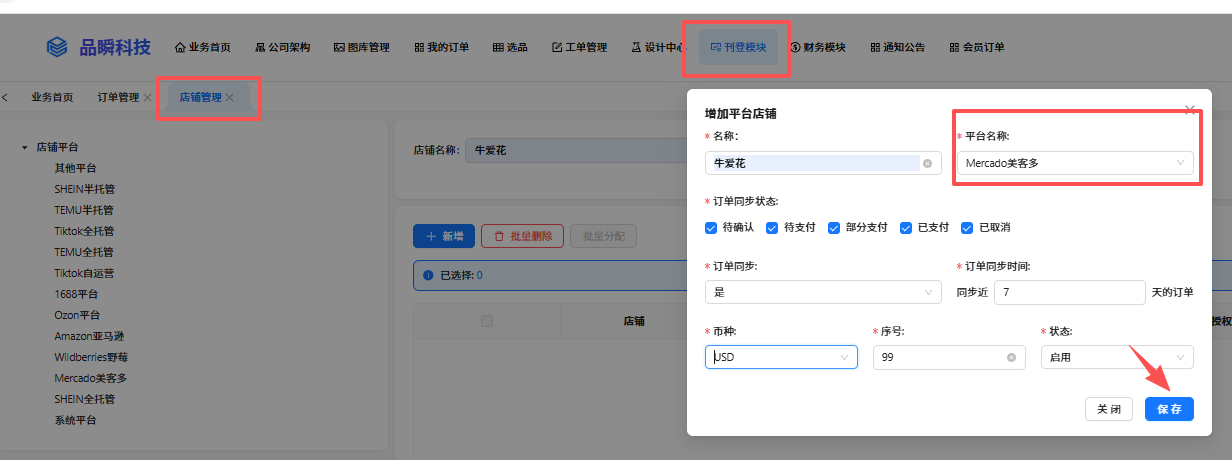1232x460 pixels.
Task: Open the 会员订单 menu
Action: tap(976, 47)
